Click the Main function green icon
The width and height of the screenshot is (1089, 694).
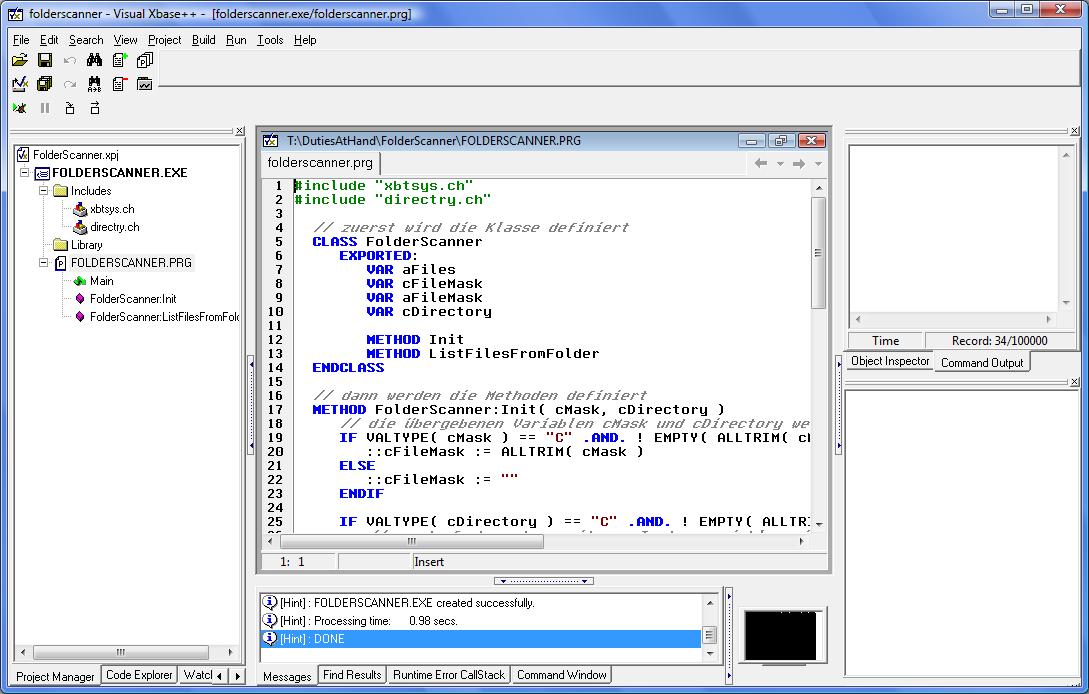point(80,281)
